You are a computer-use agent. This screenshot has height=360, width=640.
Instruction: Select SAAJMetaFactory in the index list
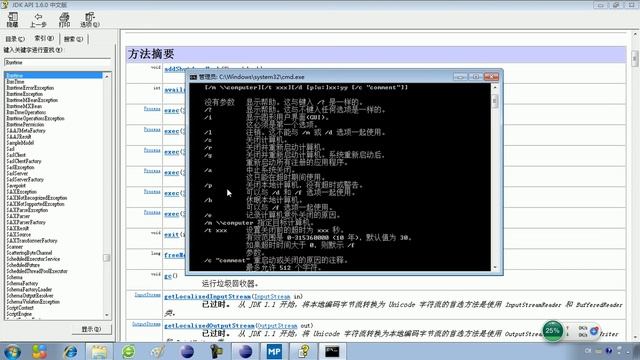(x=26, y=131)
